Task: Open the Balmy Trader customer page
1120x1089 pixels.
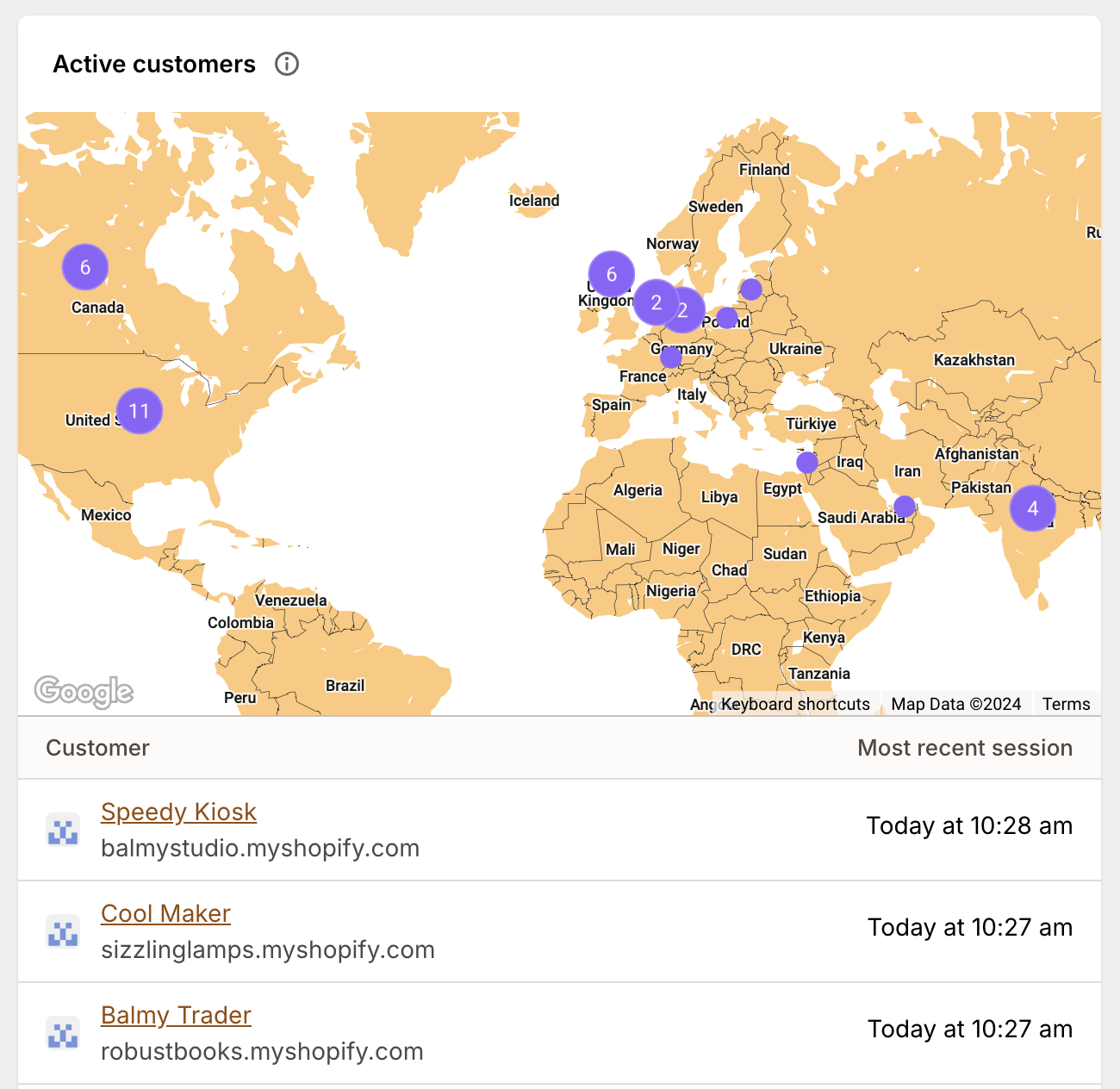Action: pyautogui.click(x=176, y=1015)
